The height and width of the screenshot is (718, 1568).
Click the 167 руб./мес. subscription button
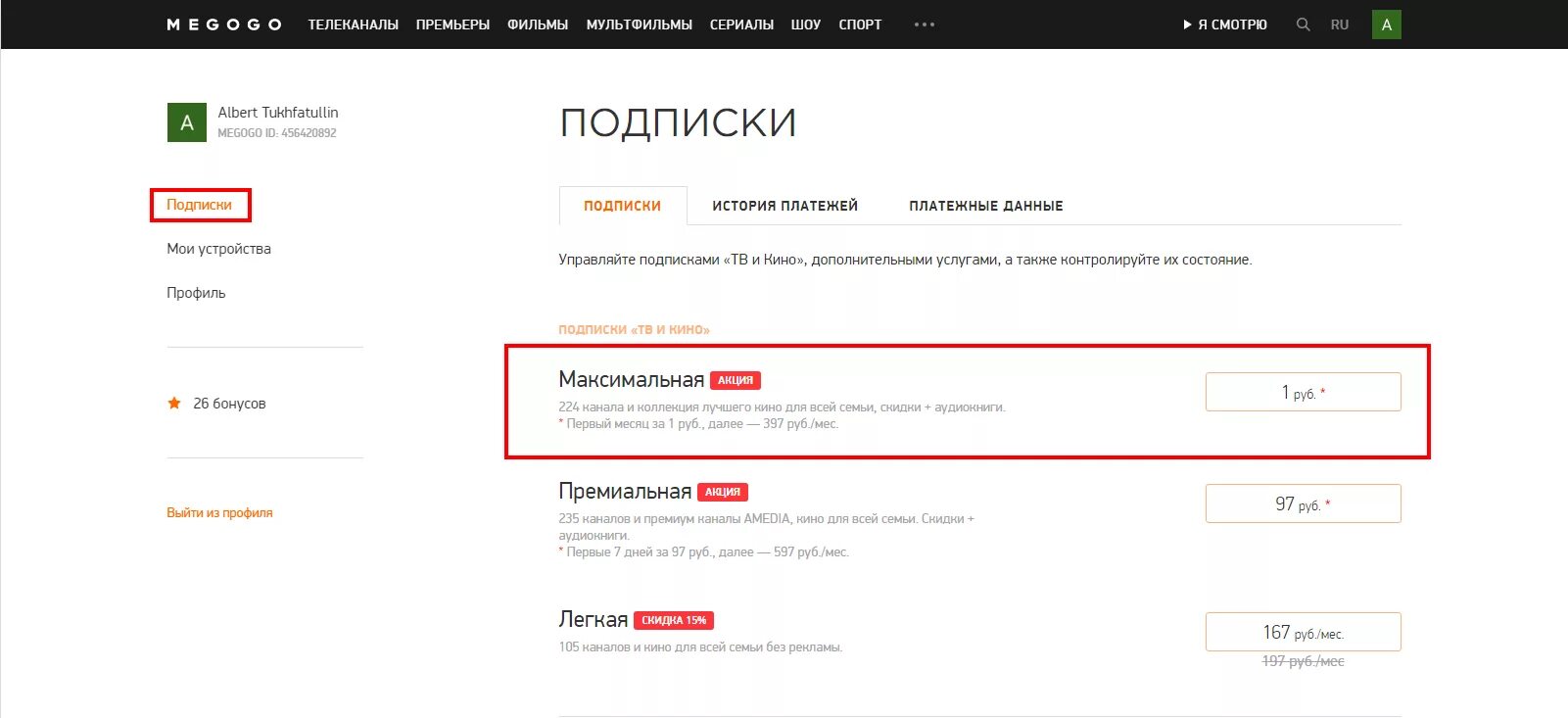pos(1303,632)
